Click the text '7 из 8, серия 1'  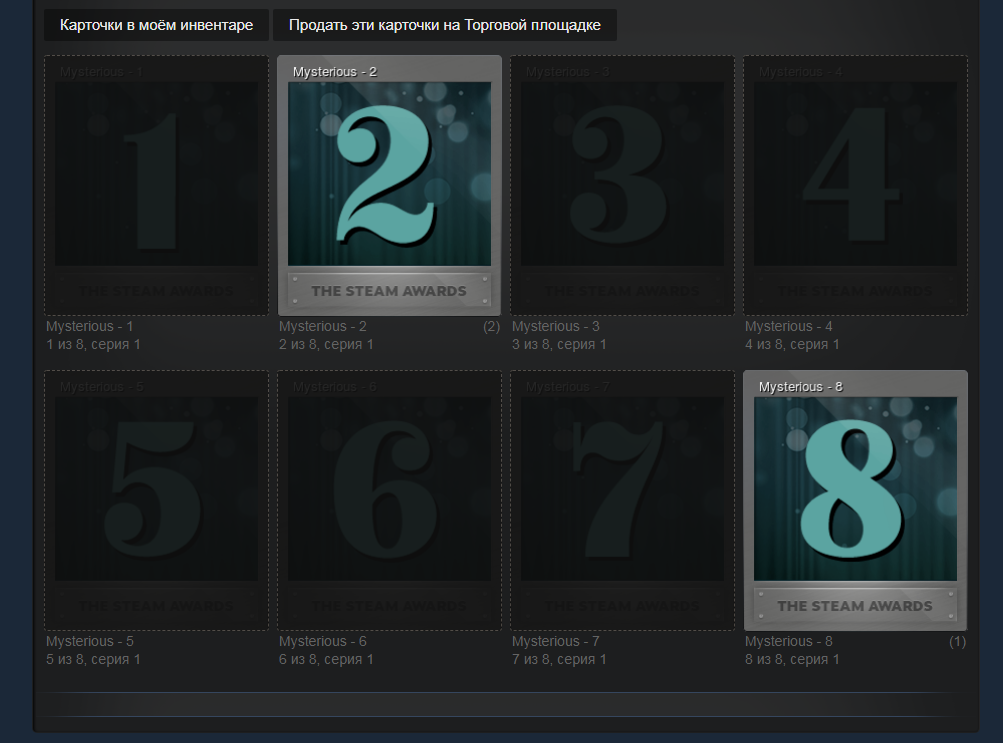[x=559, y=659]
